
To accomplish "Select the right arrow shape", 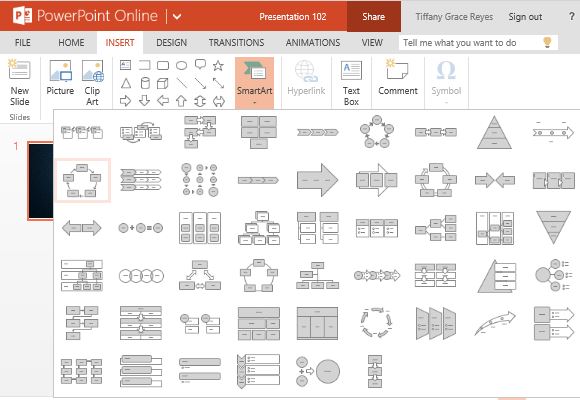I will click(x=125, y=101).
